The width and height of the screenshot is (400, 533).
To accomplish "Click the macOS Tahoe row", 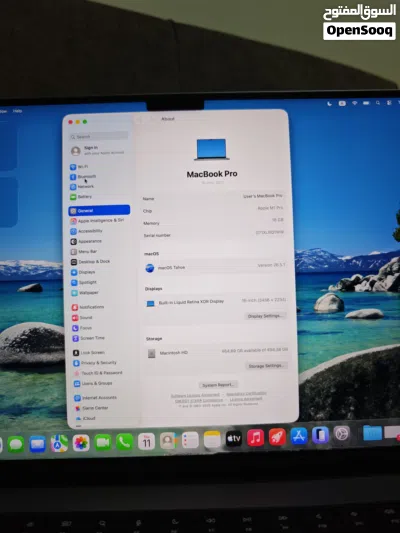I will click(215, 267).
